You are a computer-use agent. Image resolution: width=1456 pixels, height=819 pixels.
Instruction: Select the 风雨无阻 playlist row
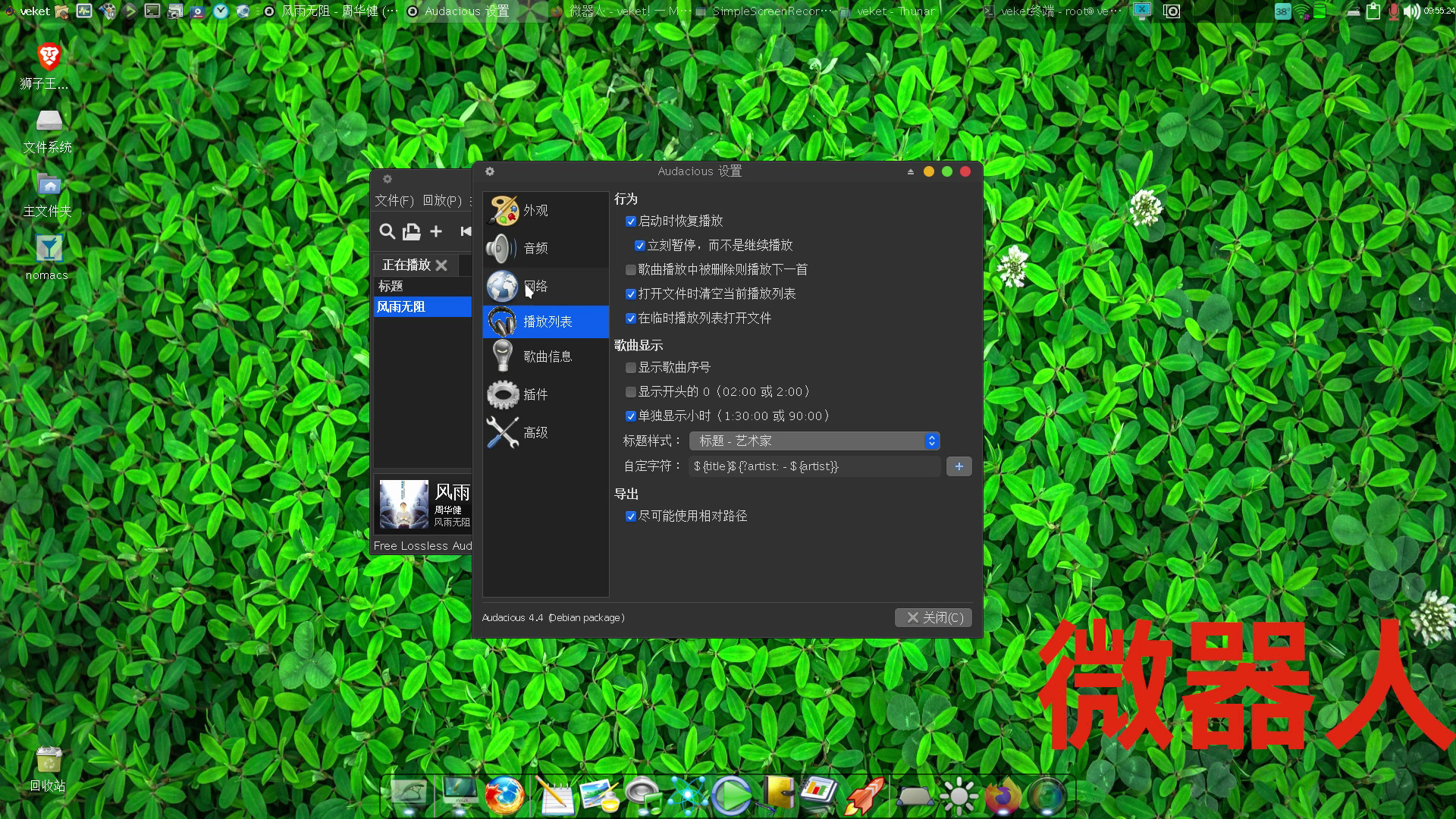tap(422, 306)
